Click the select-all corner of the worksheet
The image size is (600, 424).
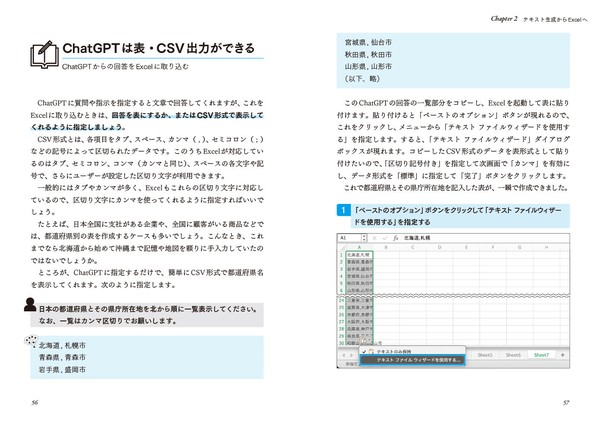coord(341,248)
